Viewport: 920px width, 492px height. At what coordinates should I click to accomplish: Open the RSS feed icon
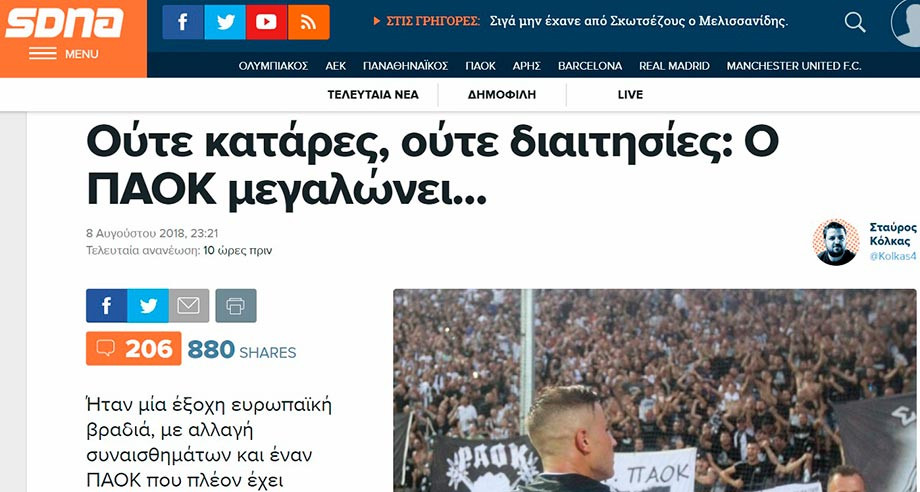pyautogui.click(x=309, y=22)
